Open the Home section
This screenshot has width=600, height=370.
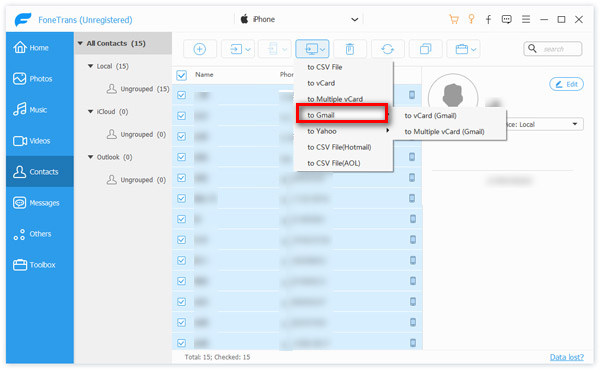click(39, 47)
